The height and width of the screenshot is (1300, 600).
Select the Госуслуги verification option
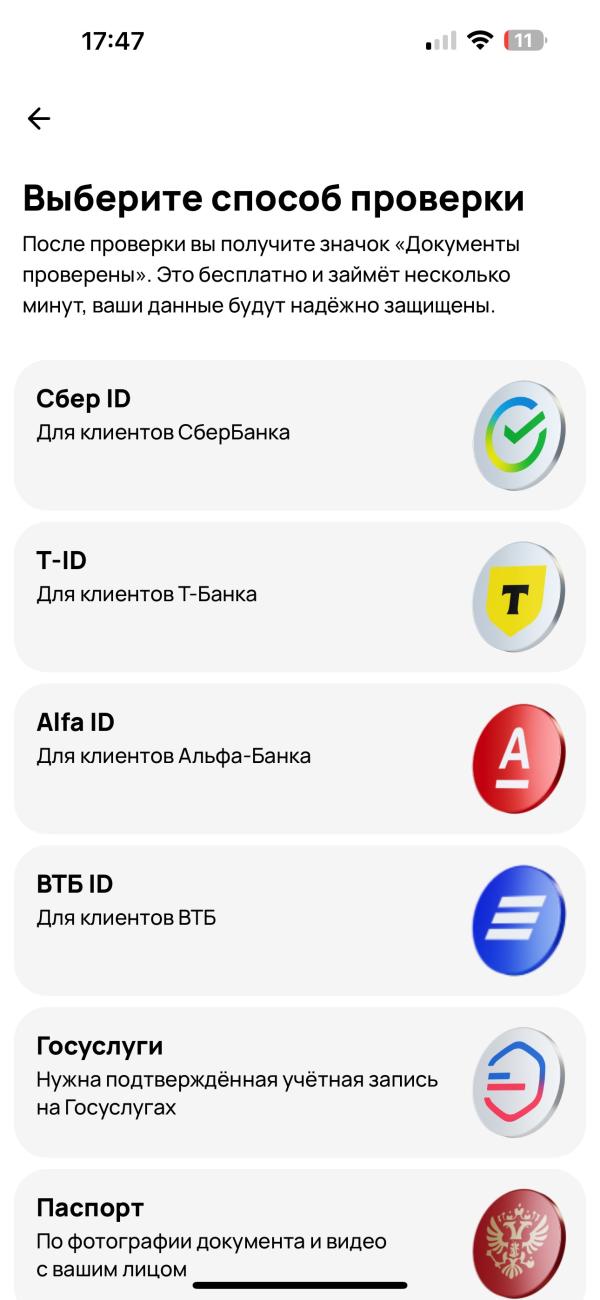[300, 1083]
